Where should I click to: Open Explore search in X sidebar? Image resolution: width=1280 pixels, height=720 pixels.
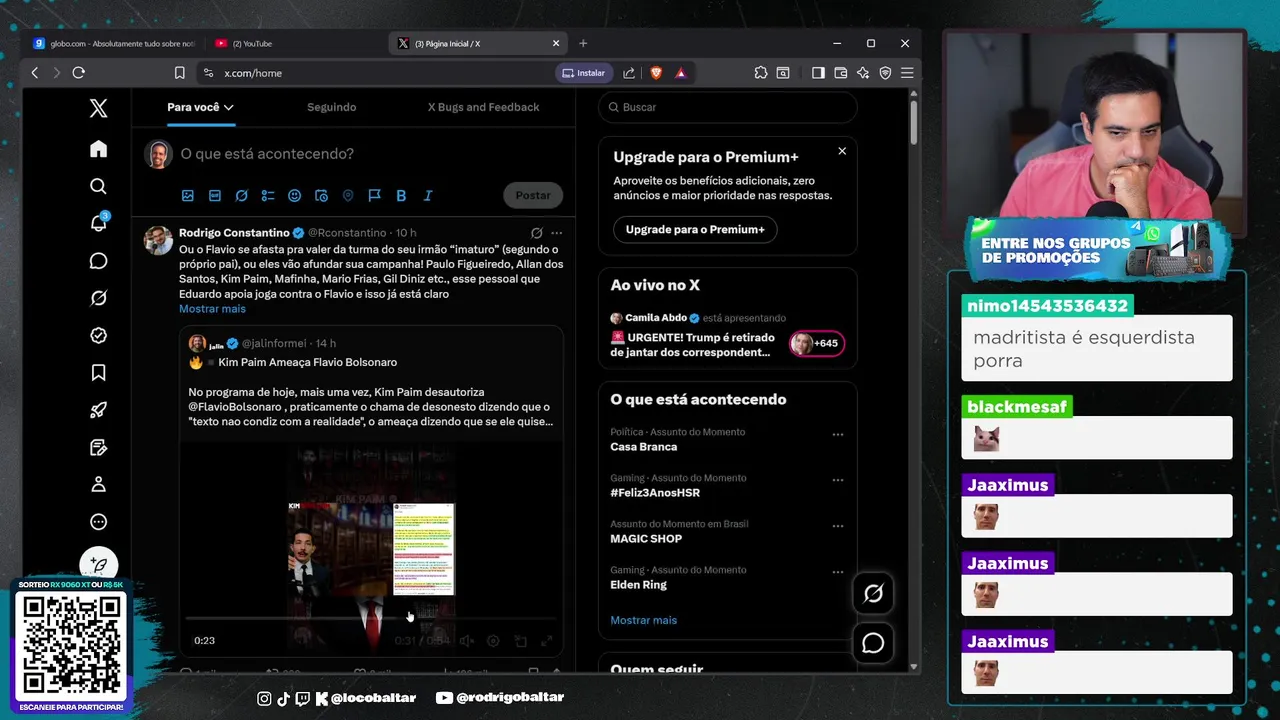98,186
